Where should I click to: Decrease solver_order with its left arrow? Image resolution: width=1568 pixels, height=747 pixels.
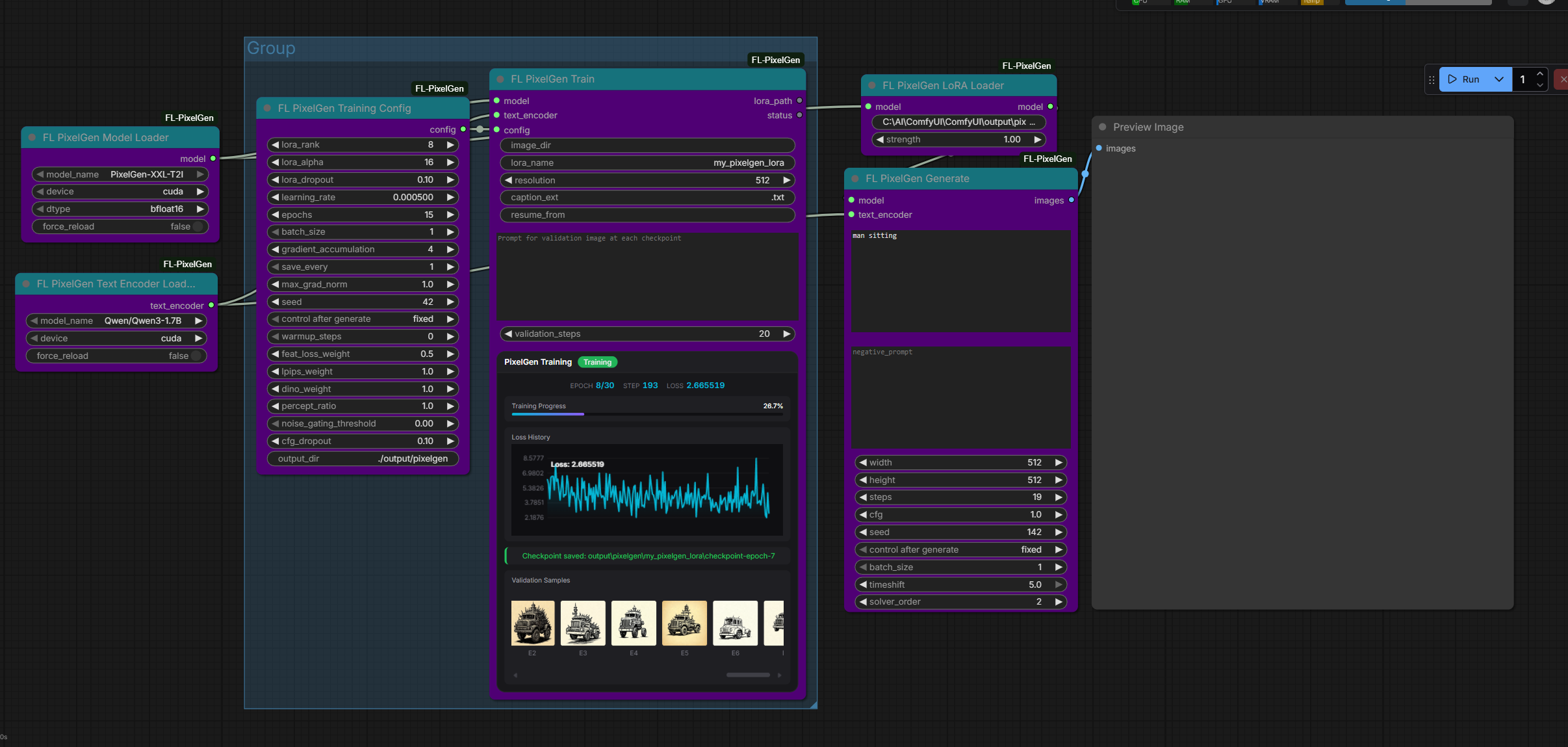click(863, 602)
